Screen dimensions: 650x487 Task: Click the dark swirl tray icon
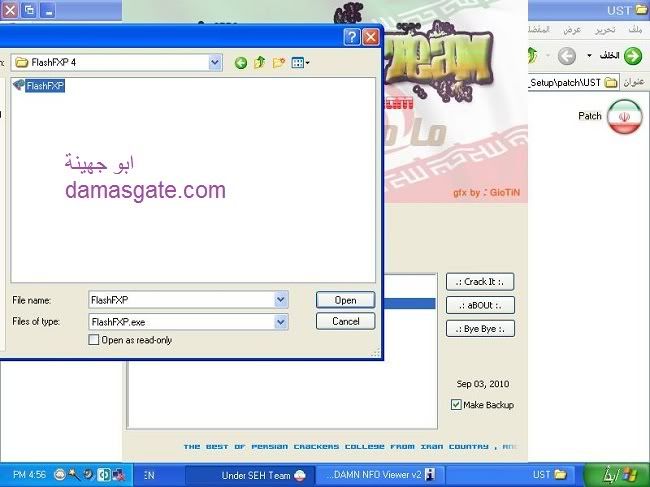coord(88,474)
